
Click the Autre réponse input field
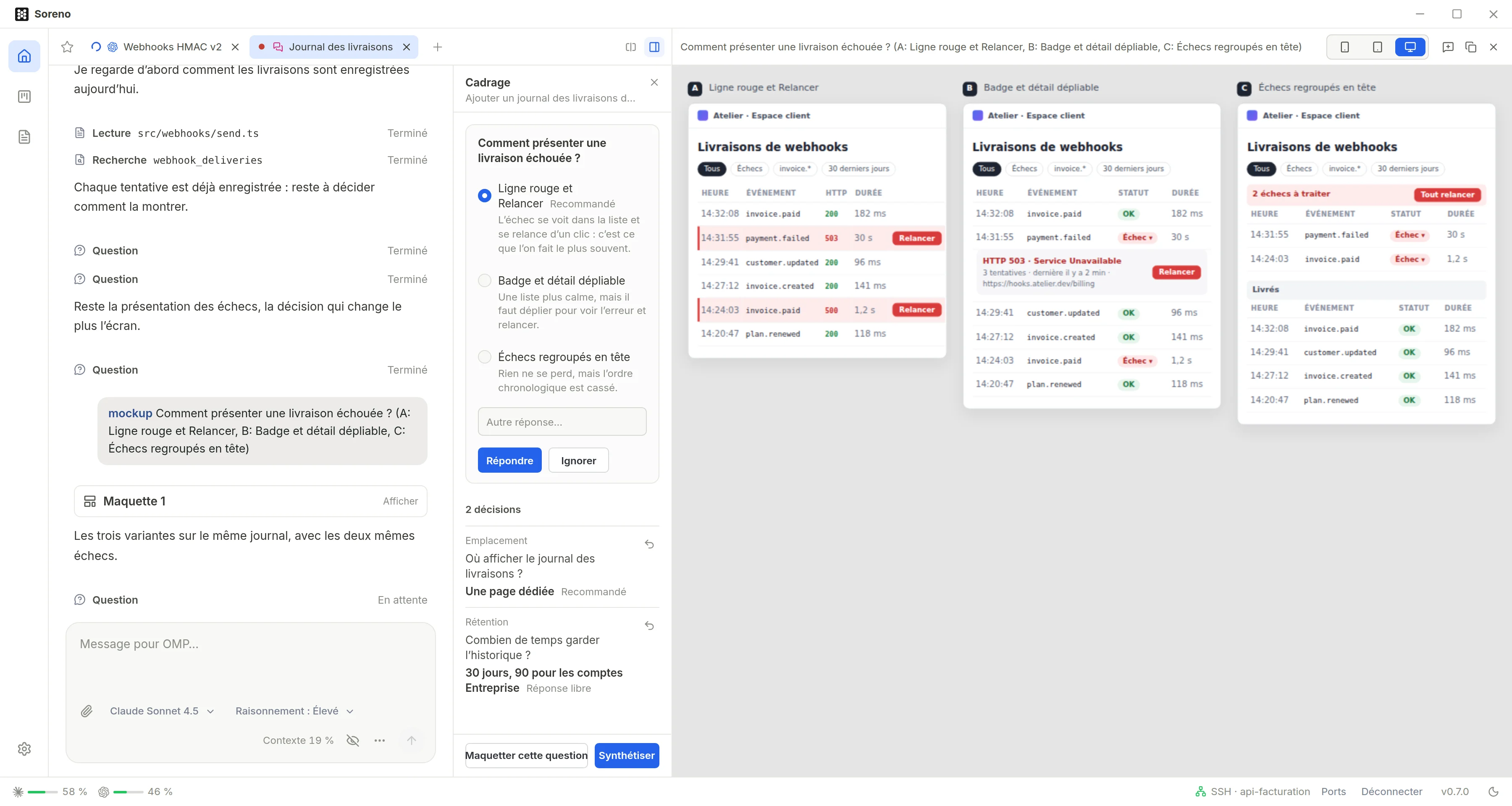click(x=562, y=422)
